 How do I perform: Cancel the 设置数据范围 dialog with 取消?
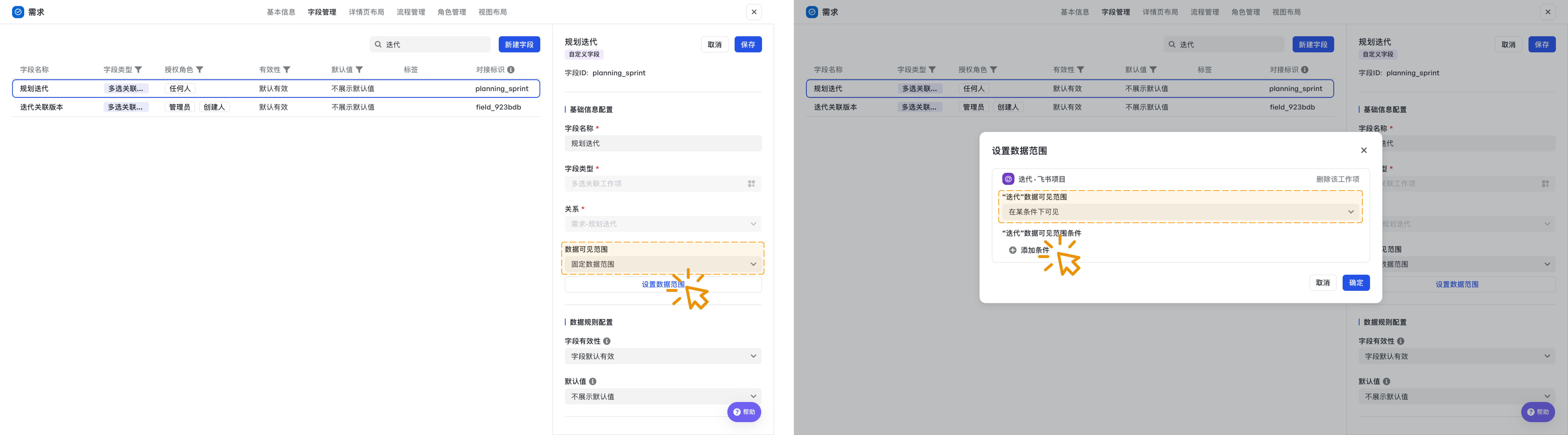[x=1323, y=283]
